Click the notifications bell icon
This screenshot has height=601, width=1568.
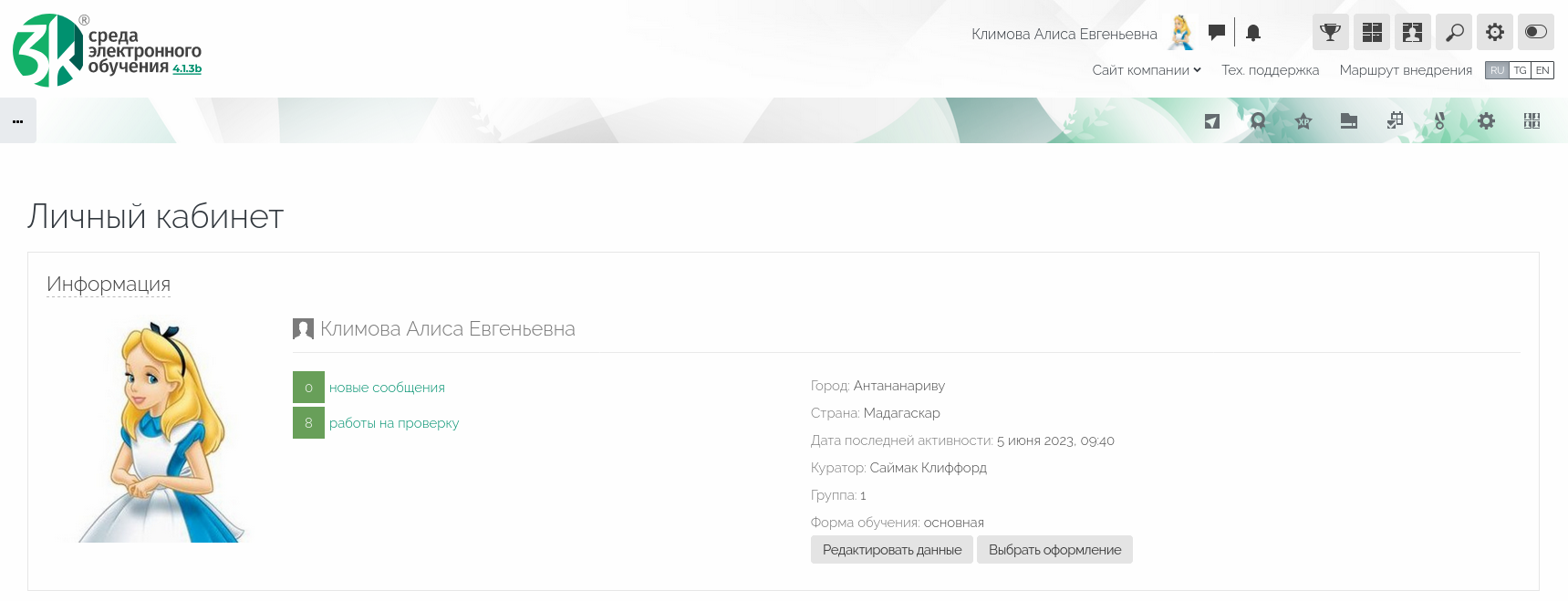coord(1253,33)
